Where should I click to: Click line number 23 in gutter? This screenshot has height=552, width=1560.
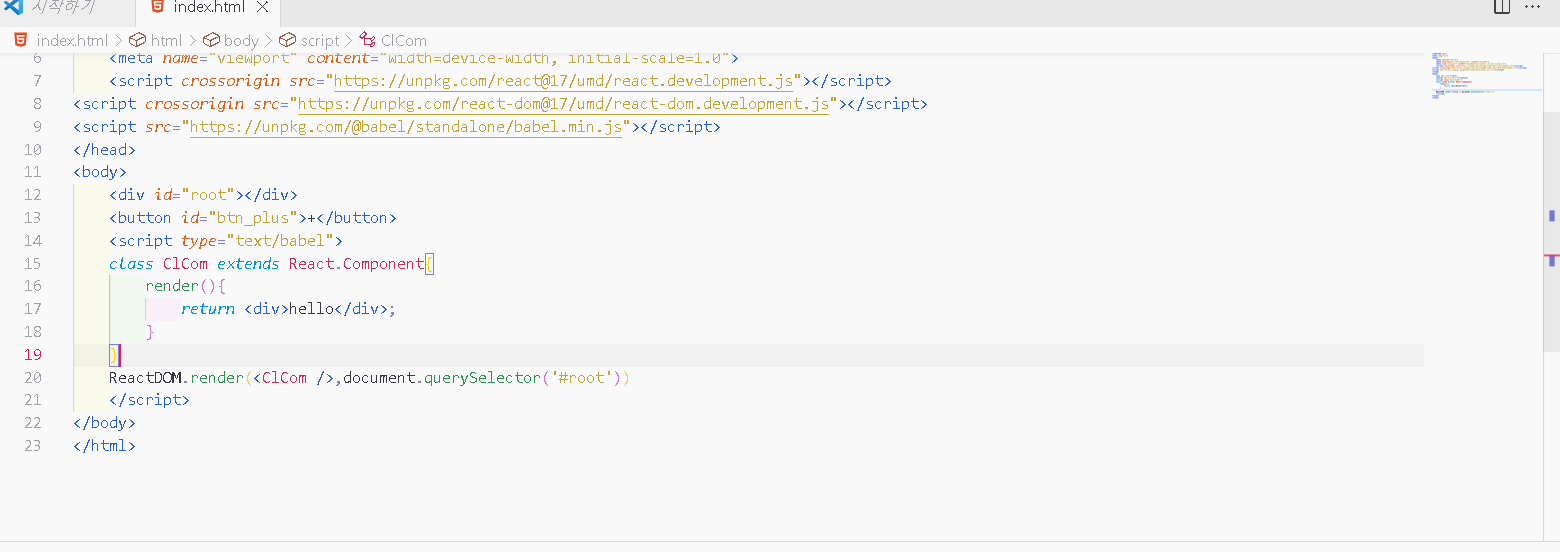[33, 446]
